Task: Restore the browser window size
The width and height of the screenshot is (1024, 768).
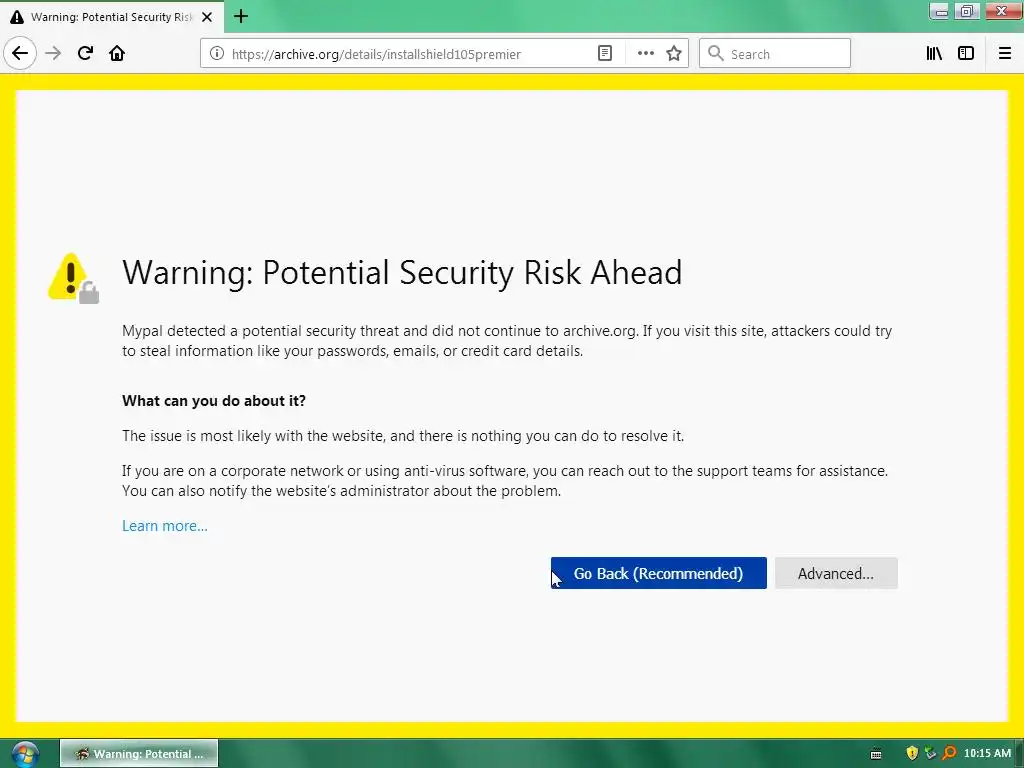Action: [967, 12]
